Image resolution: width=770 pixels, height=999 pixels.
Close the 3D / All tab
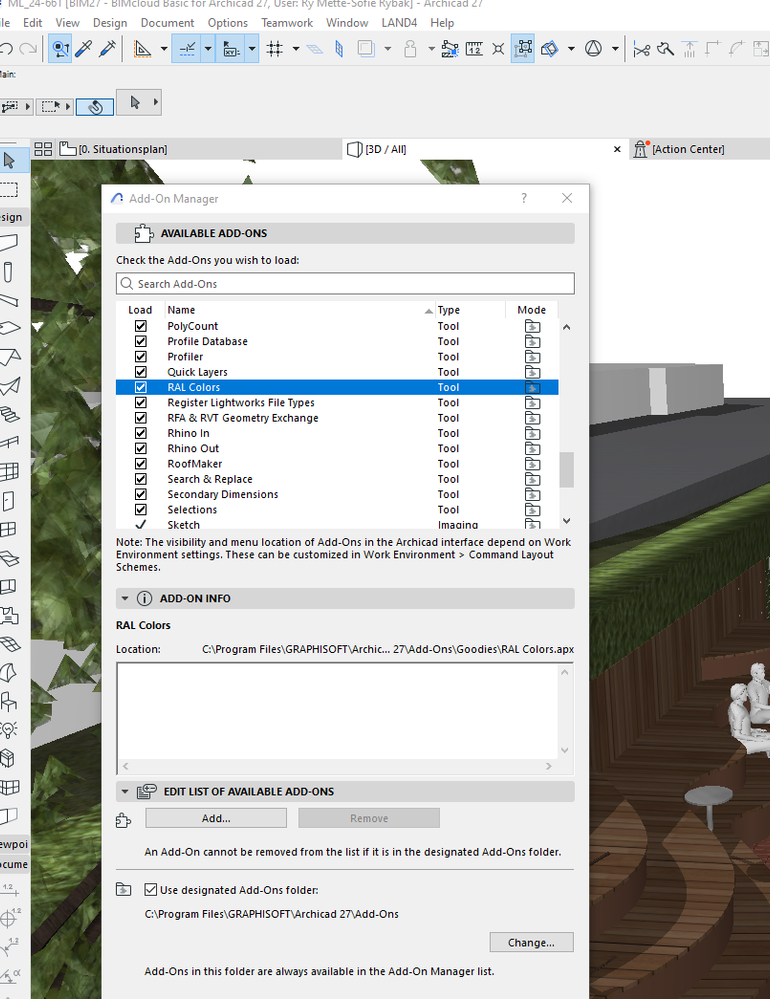[617, 149]
